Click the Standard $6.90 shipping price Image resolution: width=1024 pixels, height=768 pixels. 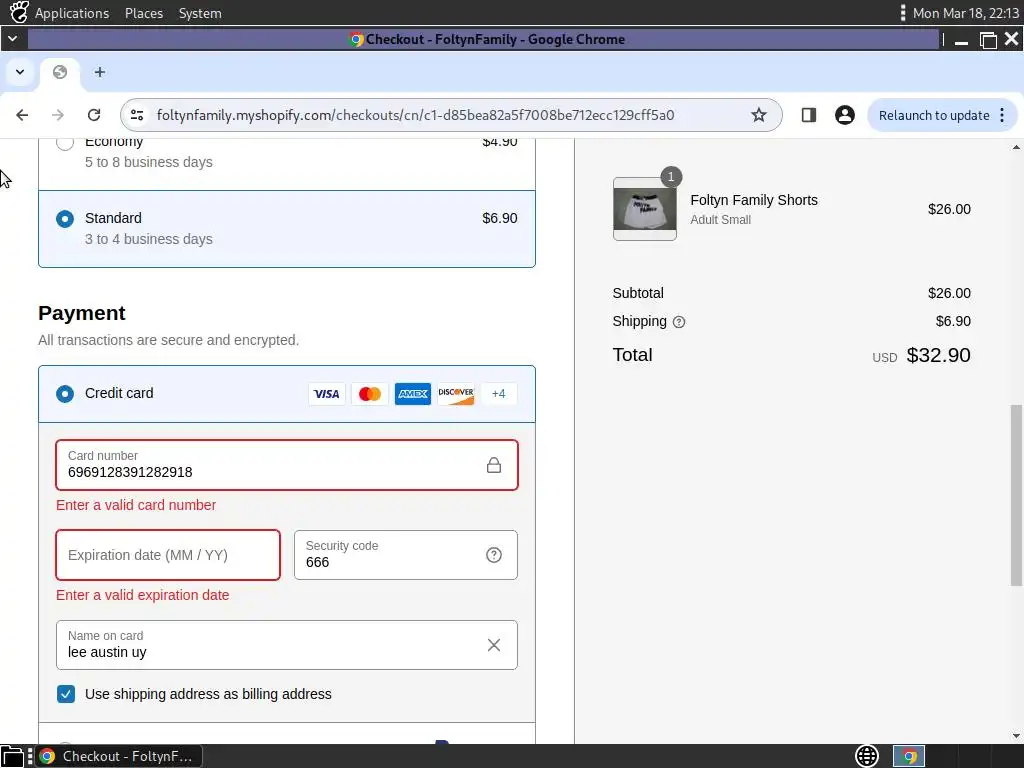pos(500,218)
